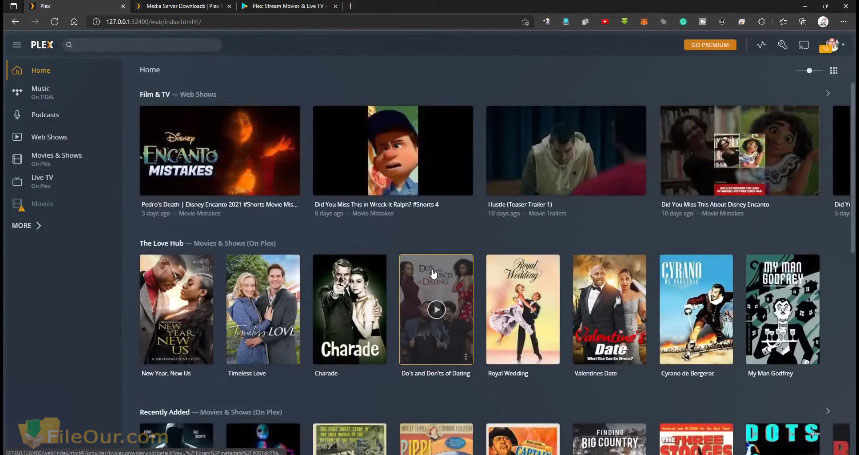Select Home in sidebar
The image size is (859, 455).
[41, 71]
